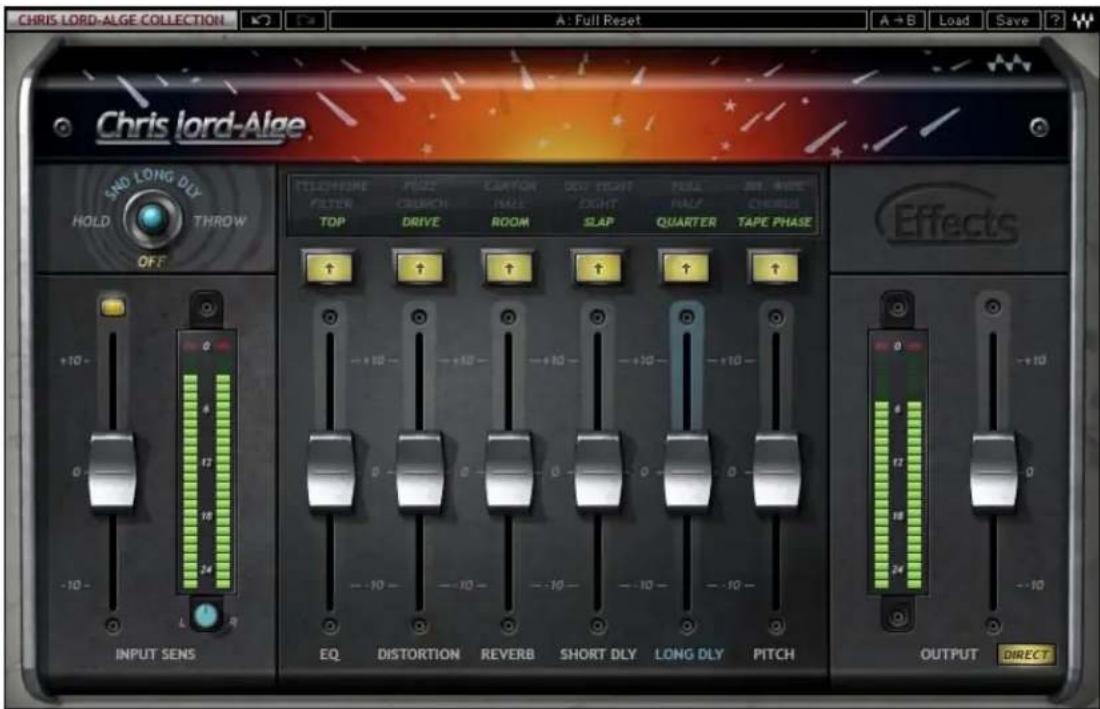This screenshot has width=1100, height=709.
Task: Select the SLAP short delay mode label
Action: (598, 222)
